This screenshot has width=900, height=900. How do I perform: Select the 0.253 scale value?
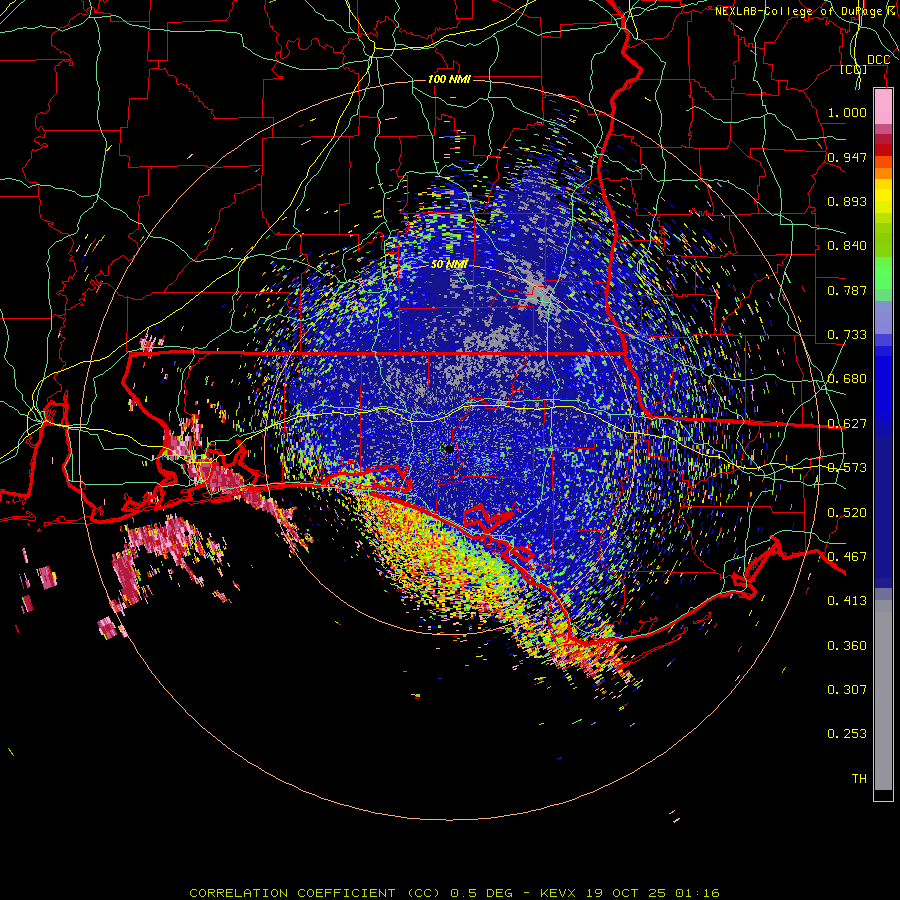click(847, 734)
